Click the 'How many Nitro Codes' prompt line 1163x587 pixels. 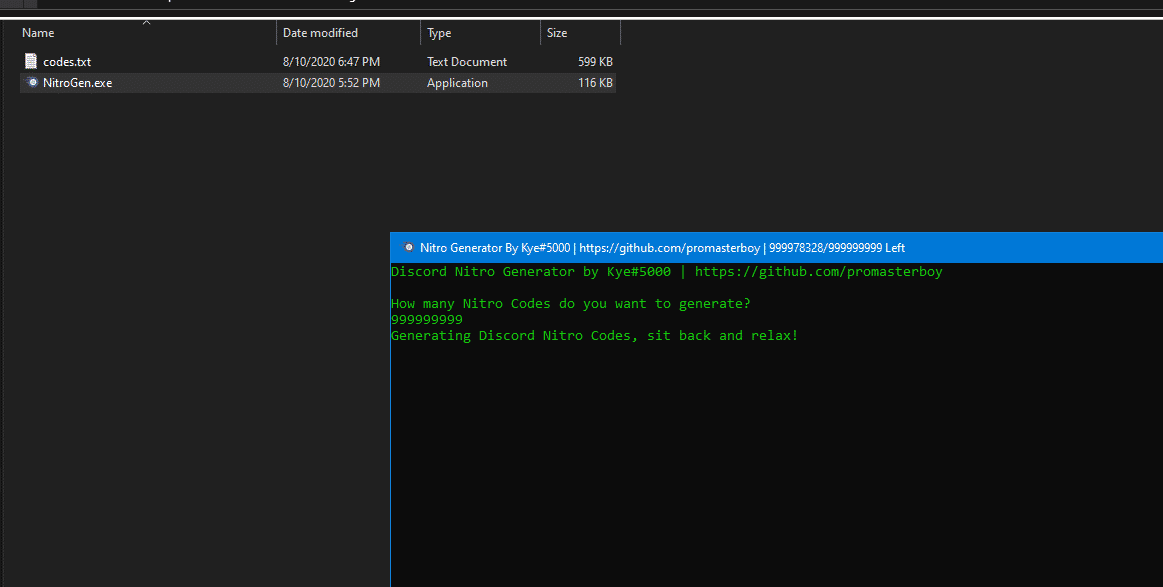(571, 304)
